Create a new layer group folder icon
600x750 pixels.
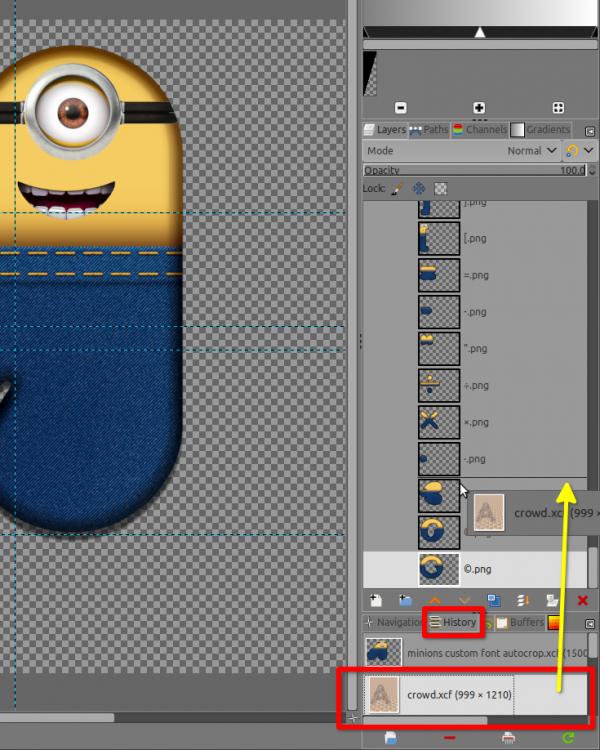point(405,600)
